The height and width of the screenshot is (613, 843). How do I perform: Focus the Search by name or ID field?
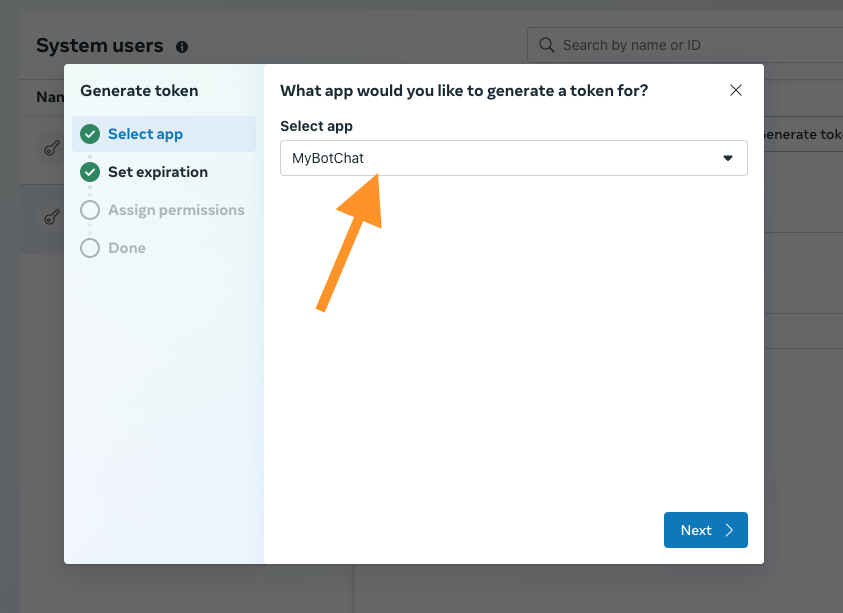(690, 45)
